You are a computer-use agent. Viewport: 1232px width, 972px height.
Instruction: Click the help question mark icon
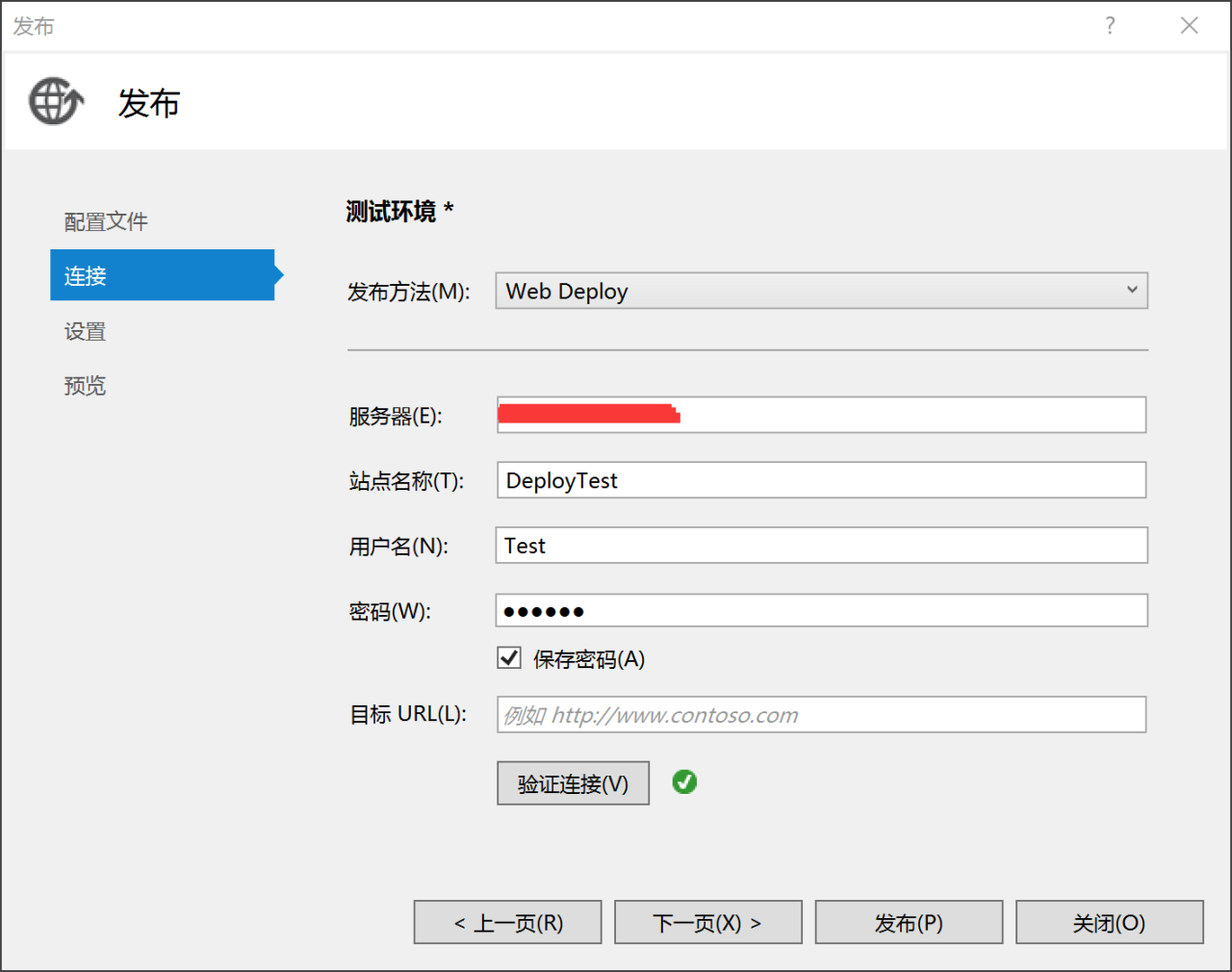coord(1110,26)
